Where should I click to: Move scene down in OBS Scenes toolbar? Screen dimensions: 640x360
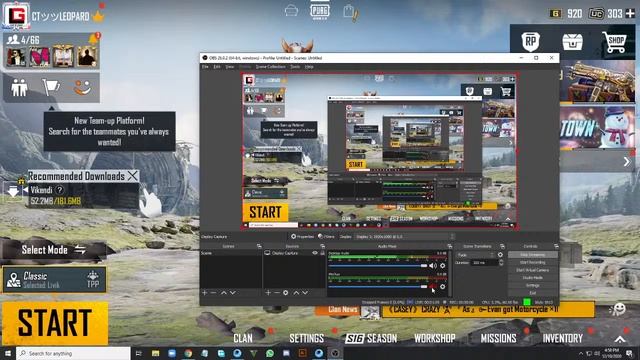click(232, 293)
